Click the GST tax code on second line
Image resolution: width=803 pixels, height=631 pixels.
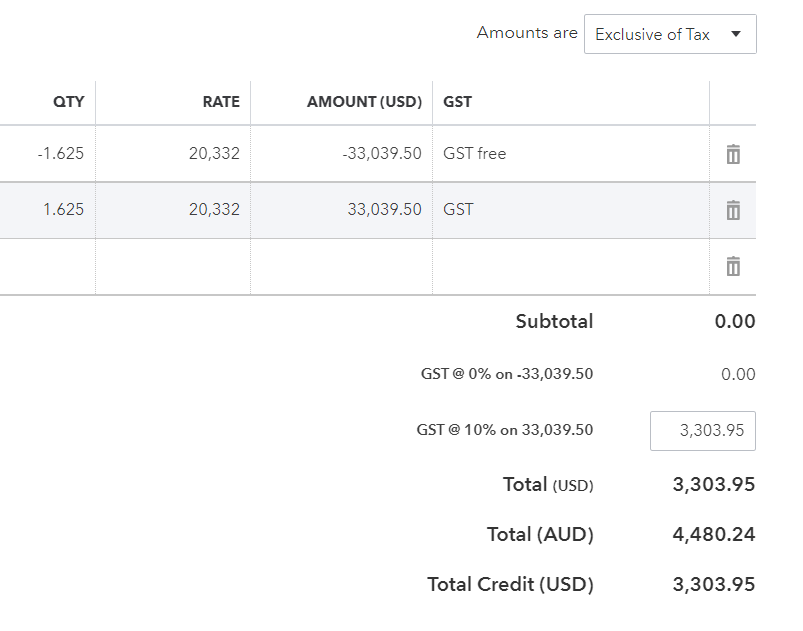pos(456,210)
